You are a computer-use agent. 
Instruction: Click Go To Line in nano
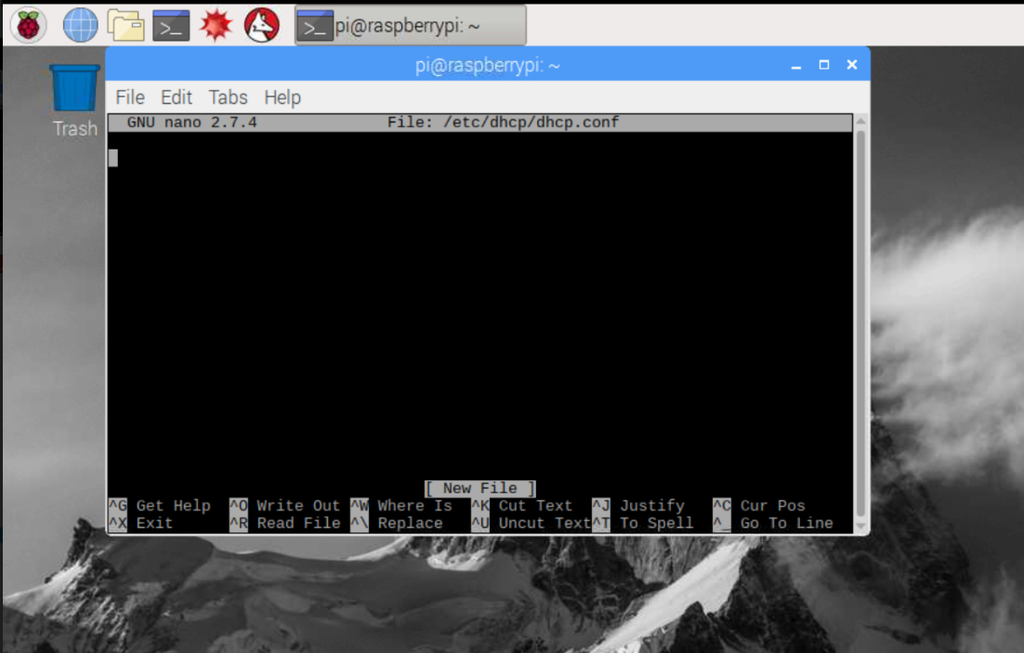pyautogui.click(x=786, y=523)
